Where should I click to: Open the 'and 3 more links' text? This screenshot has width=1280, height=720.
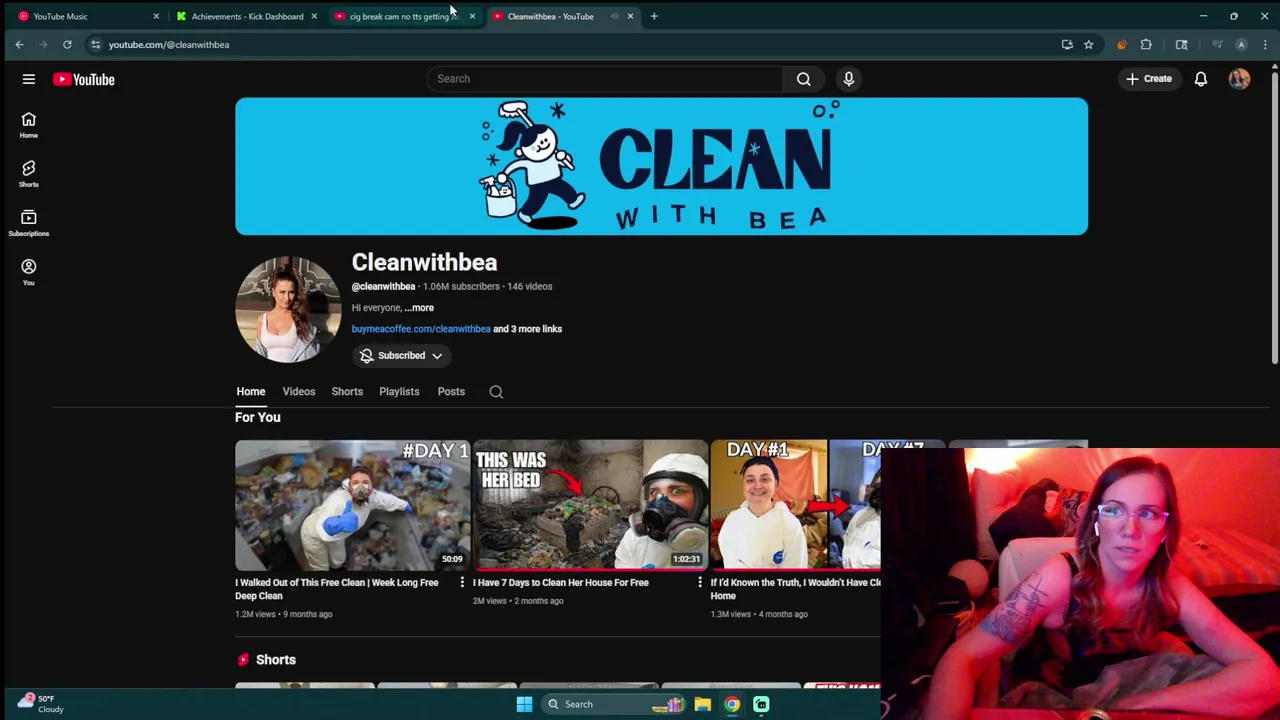528,329
